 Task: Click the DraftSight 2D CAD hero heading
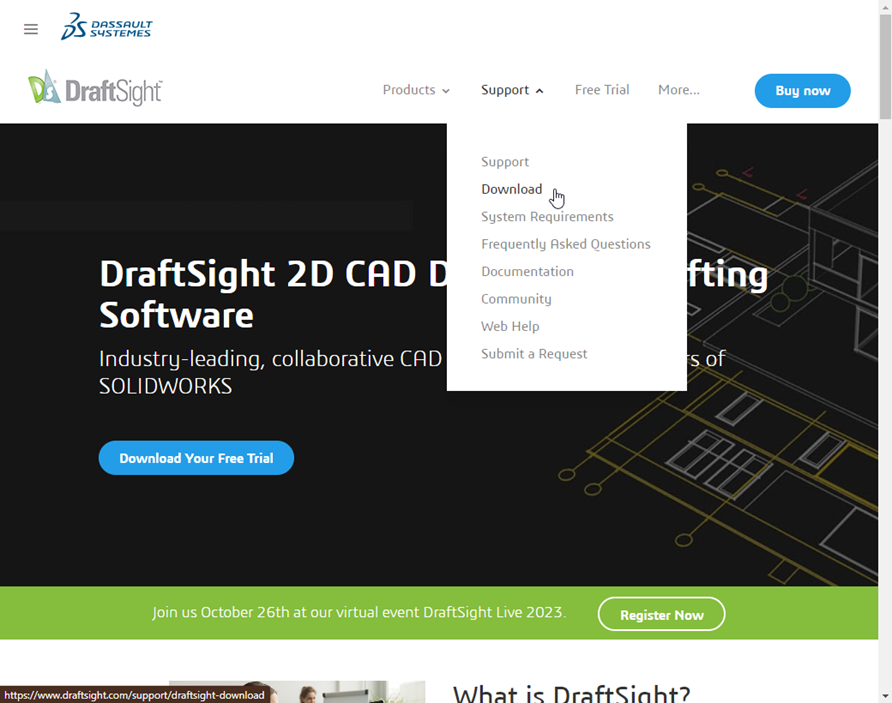point(433,294)
